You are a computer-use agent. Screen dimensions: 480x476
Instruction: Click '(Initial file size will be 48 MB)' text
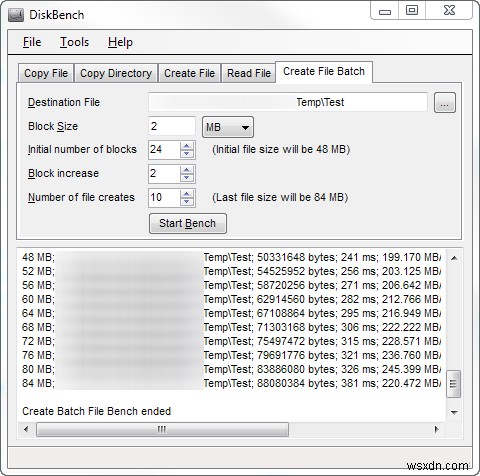pyautogui.click(x=281, y=149)
